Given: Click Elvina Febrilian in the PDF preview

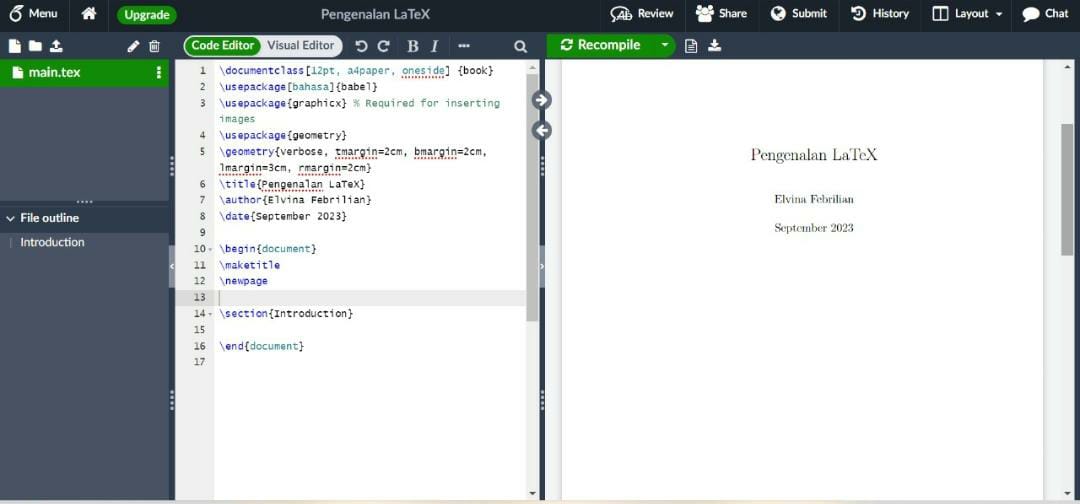Looking at the screenshot, I should (x=814, y=200).
